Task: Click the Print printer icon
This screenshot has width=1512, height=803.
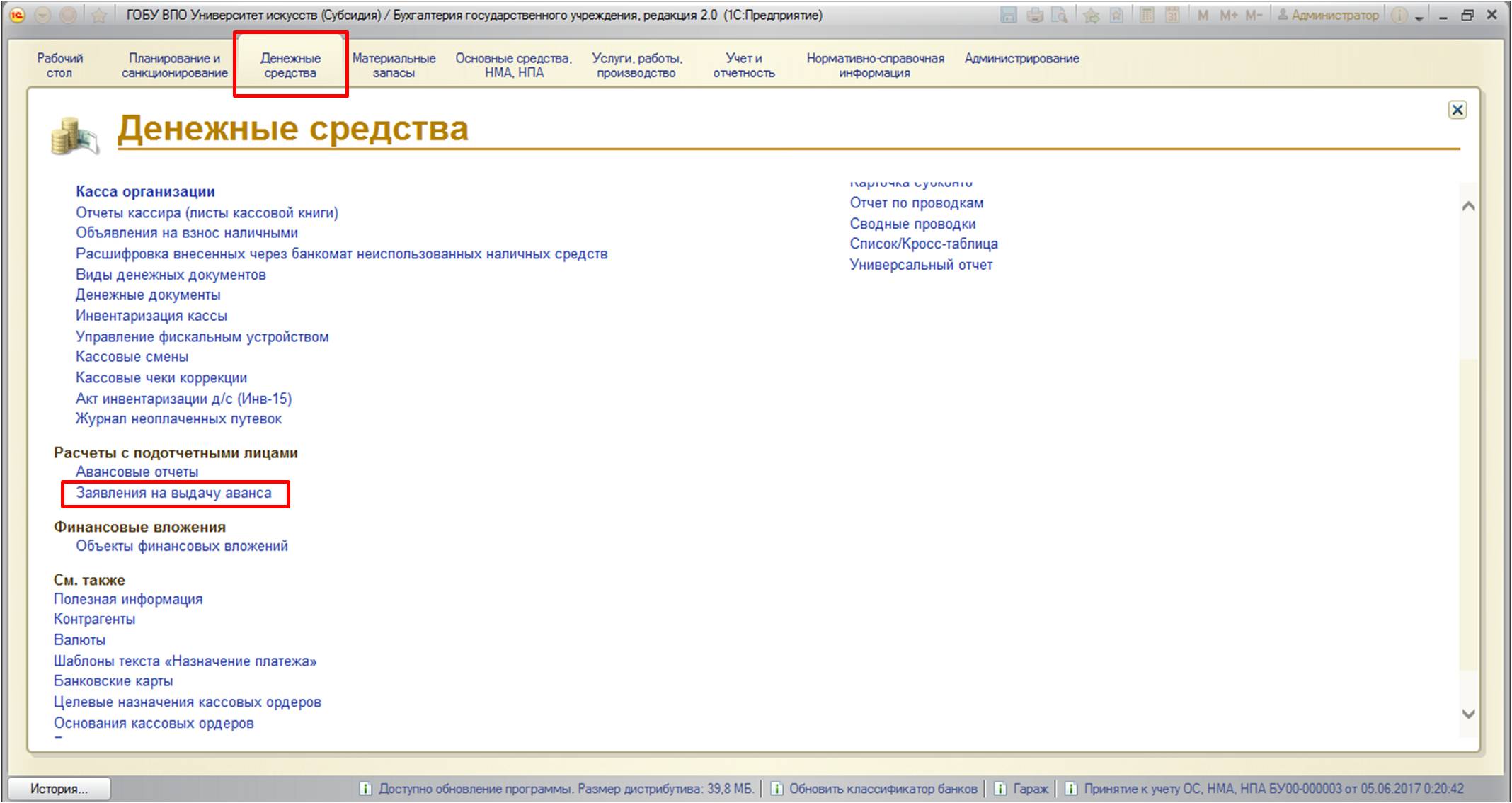Action: coord(1035,15)
